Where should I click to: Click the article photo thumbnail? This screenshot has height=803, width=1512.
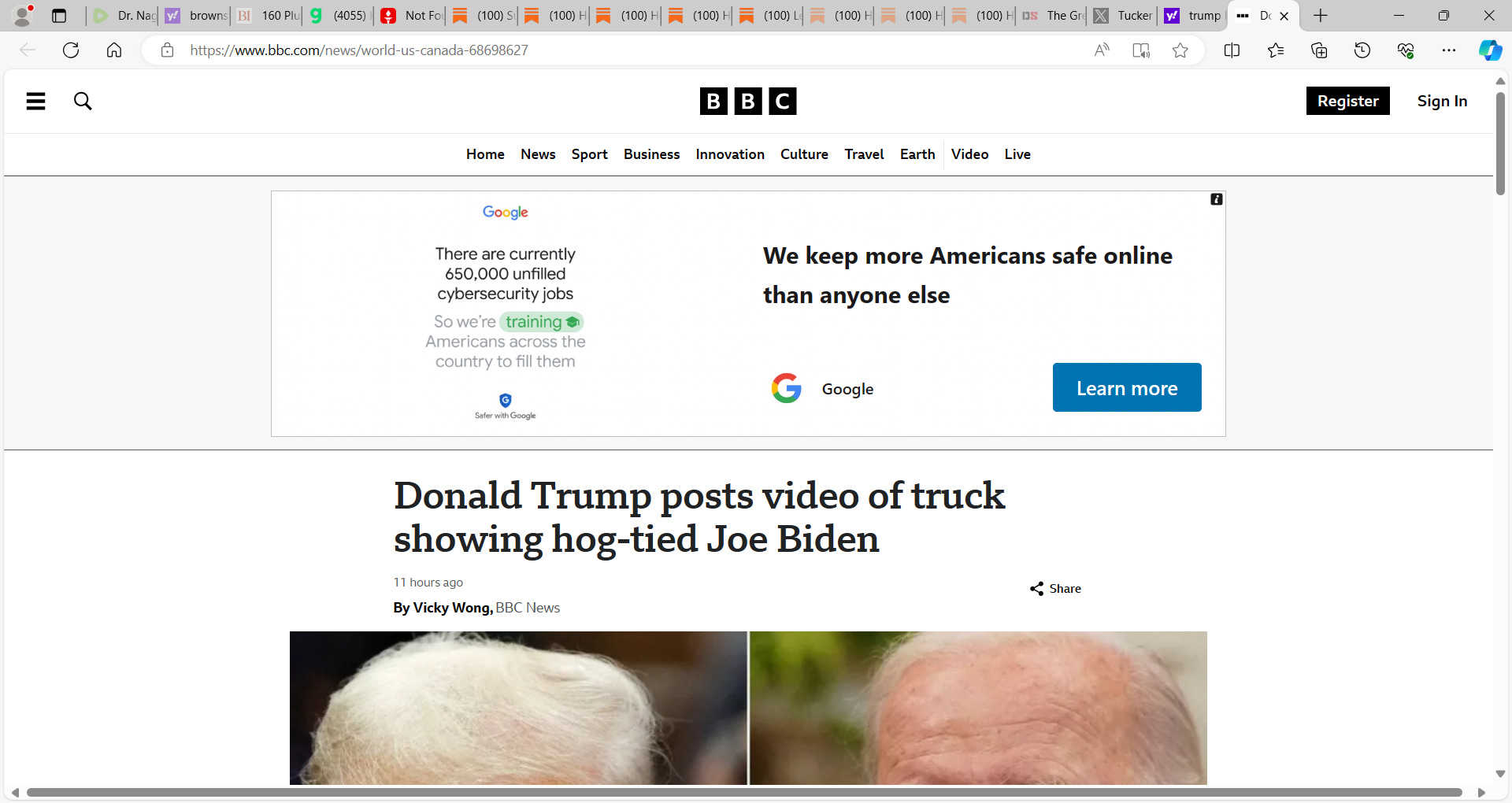tap(748, 708)
